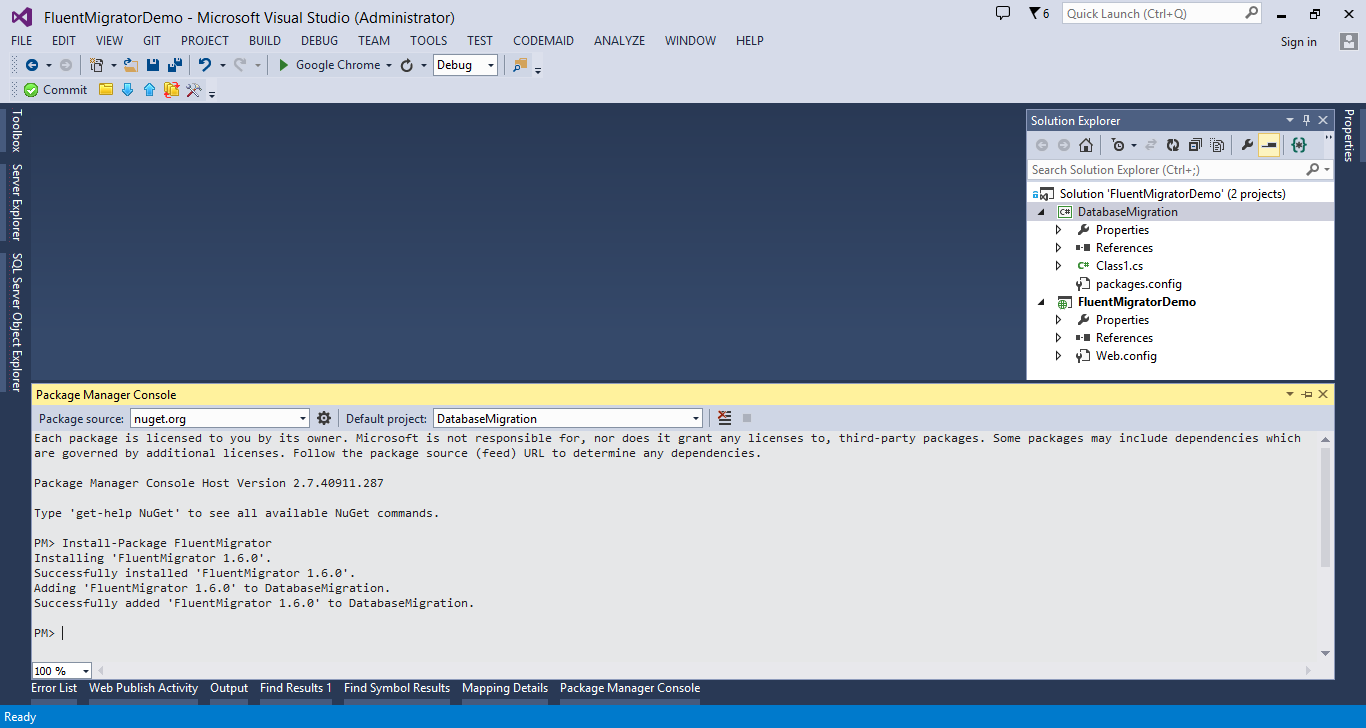Open Find in Files icon
The image size is (1366, 728).
520,65
